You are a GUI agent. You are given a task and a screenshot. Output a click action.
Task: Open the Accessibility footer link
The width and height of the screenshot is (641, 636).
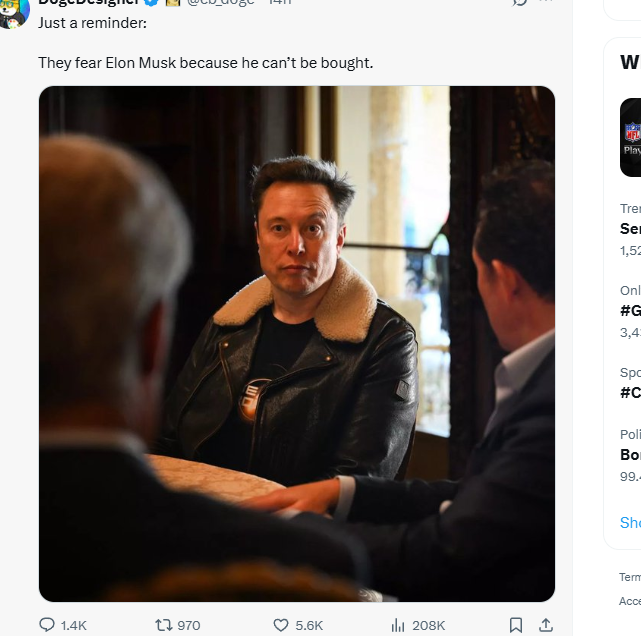(630, 601)
